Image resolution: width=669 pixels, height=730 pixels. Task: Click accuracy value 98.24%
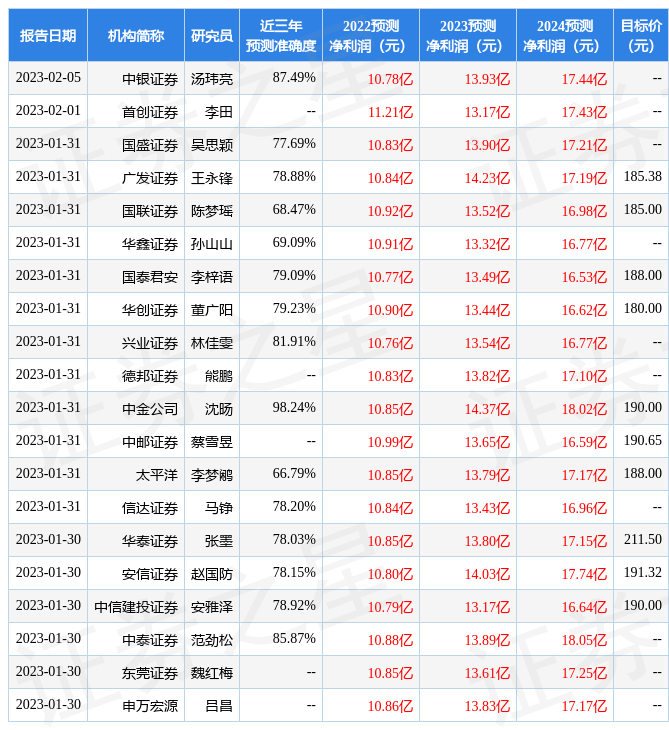point(294,408)
